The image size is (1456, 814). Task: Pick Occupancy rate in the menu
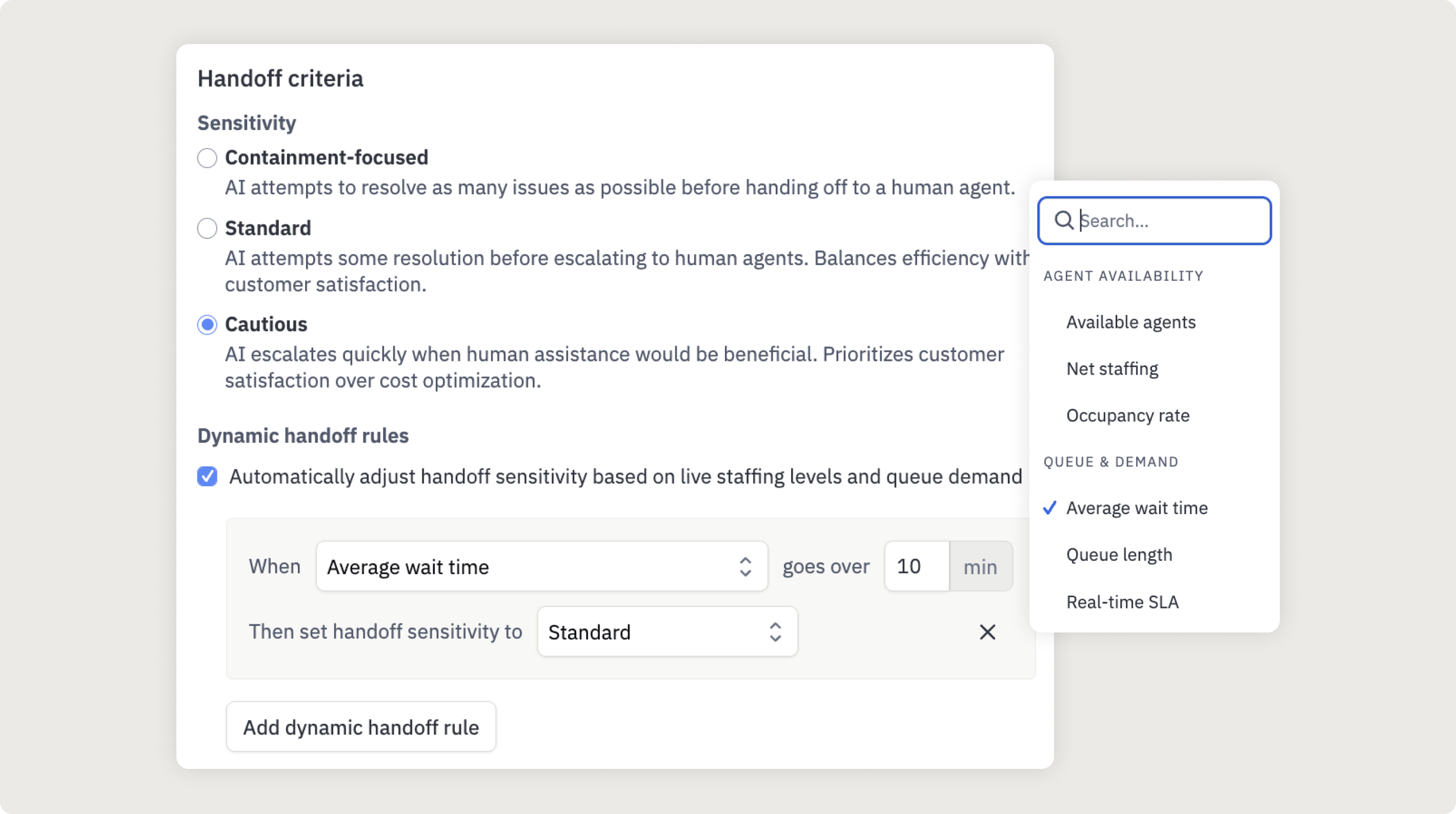[x=1127, y=416]
